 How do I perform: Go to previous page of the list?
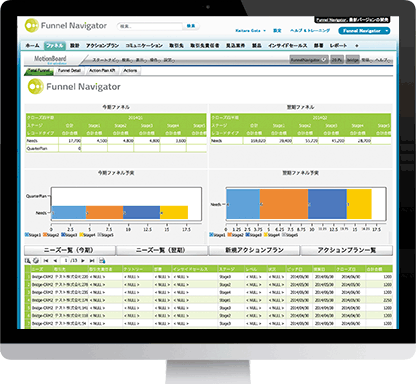pyautogui.click(x=55, y=260)
